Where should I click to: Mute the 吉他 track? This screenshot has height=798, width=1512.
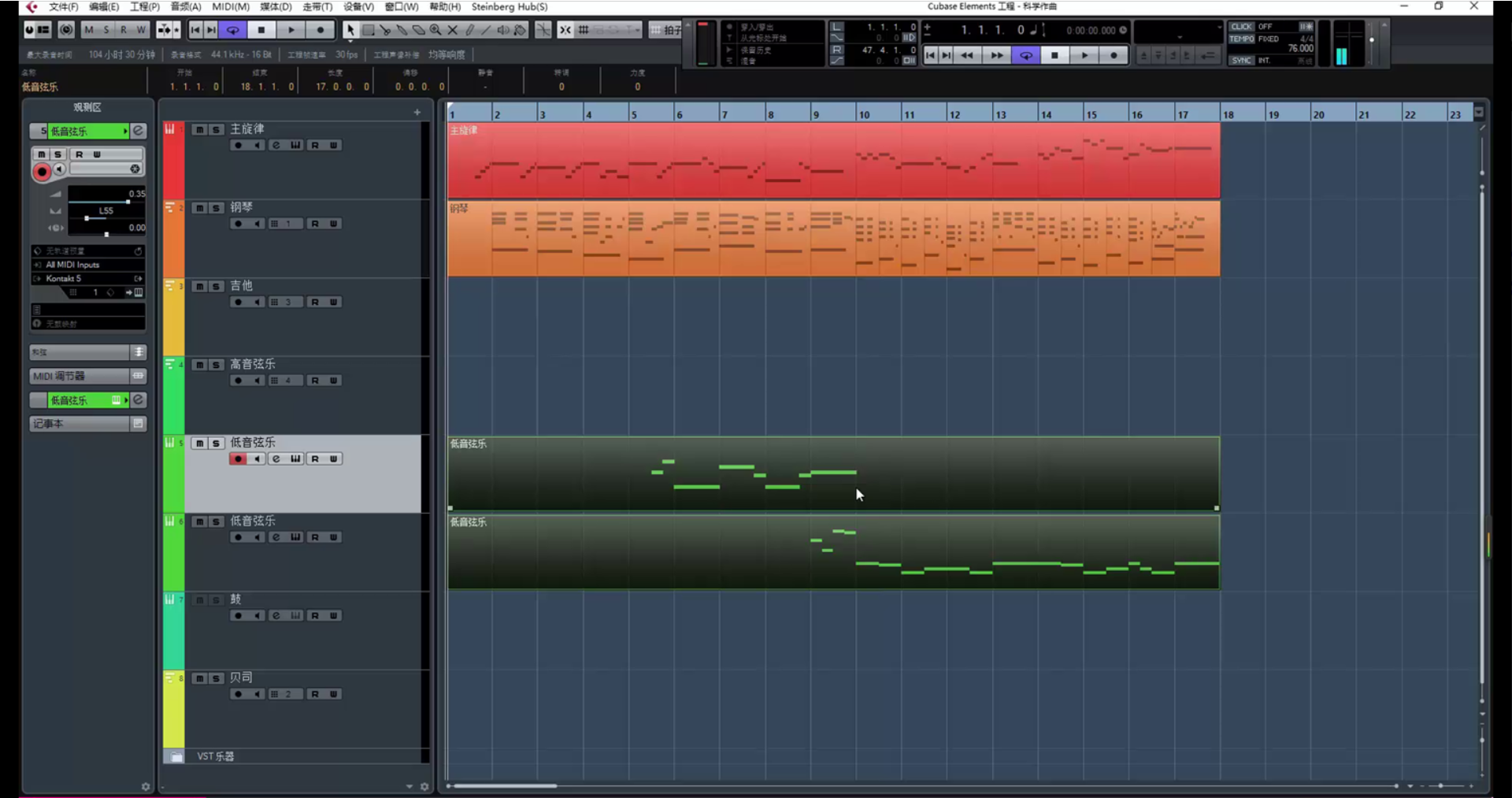pos(199,286)
